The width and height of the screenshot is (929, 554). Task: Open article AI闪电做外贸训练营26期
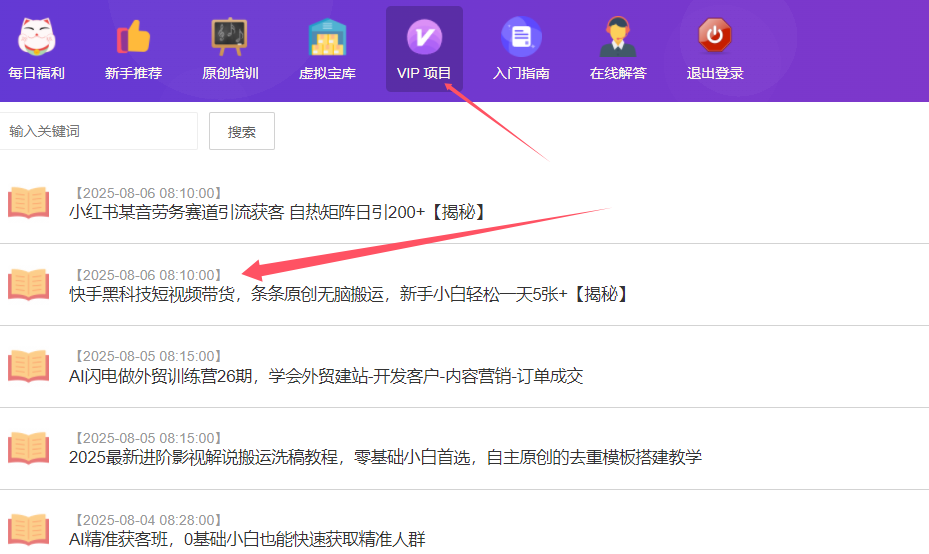pos(326,376)
